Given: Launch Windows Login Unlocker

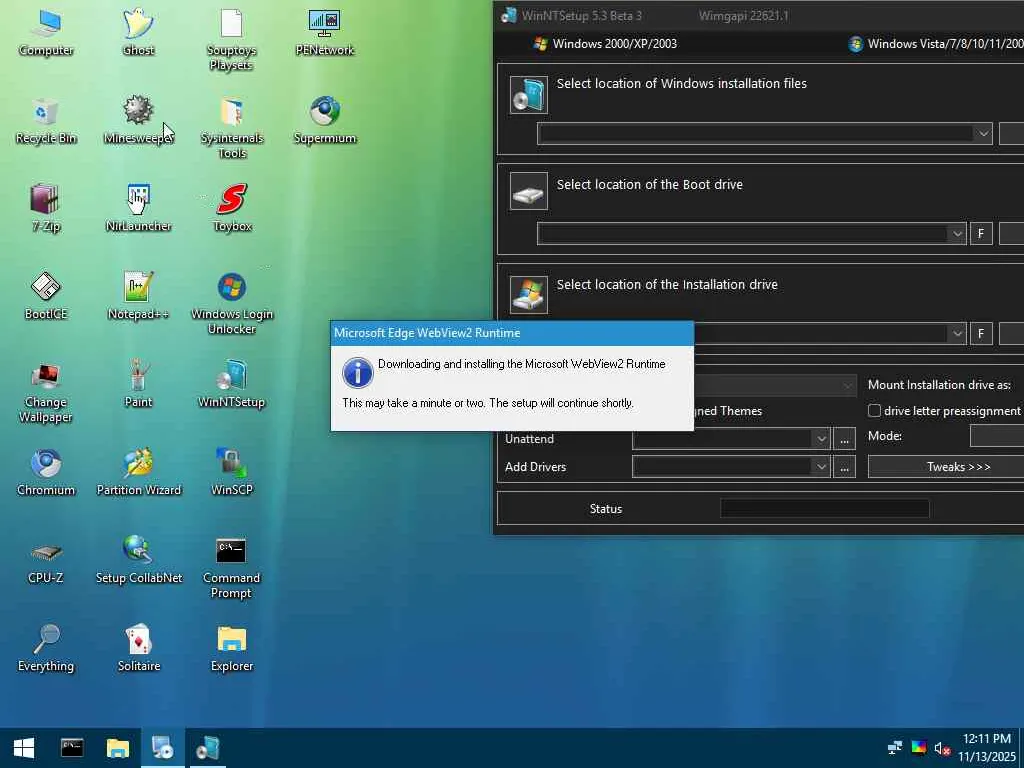Looking at the screenshot, I should [x=231, y=304].
